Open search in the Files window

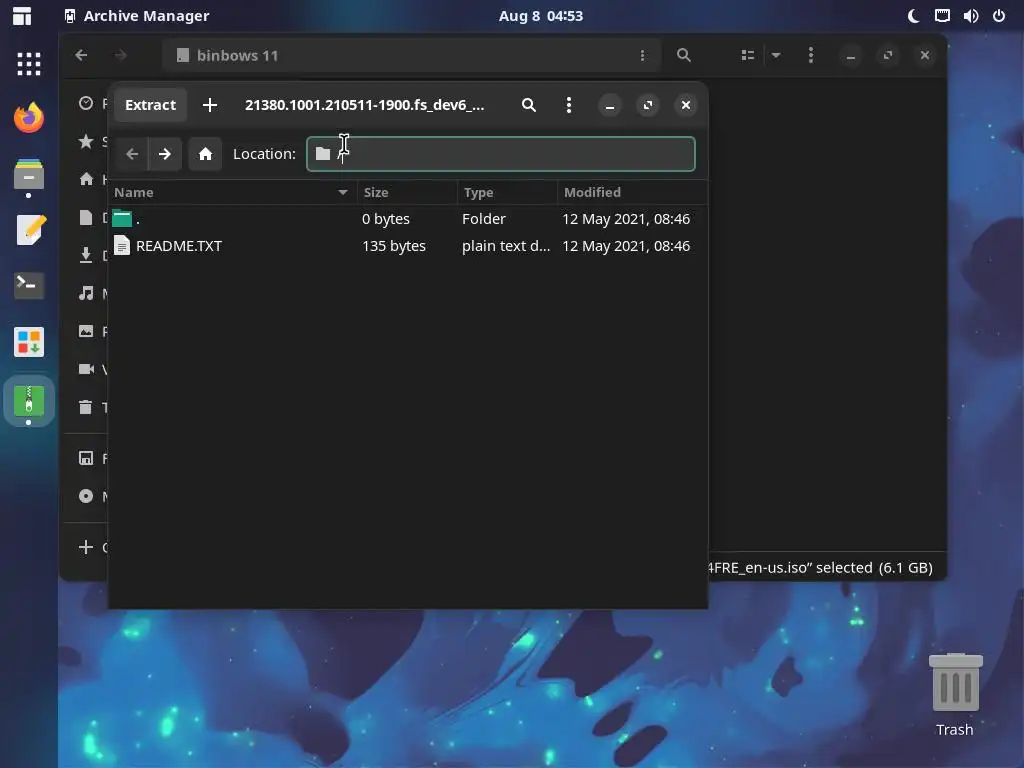(x=684, y=56)
